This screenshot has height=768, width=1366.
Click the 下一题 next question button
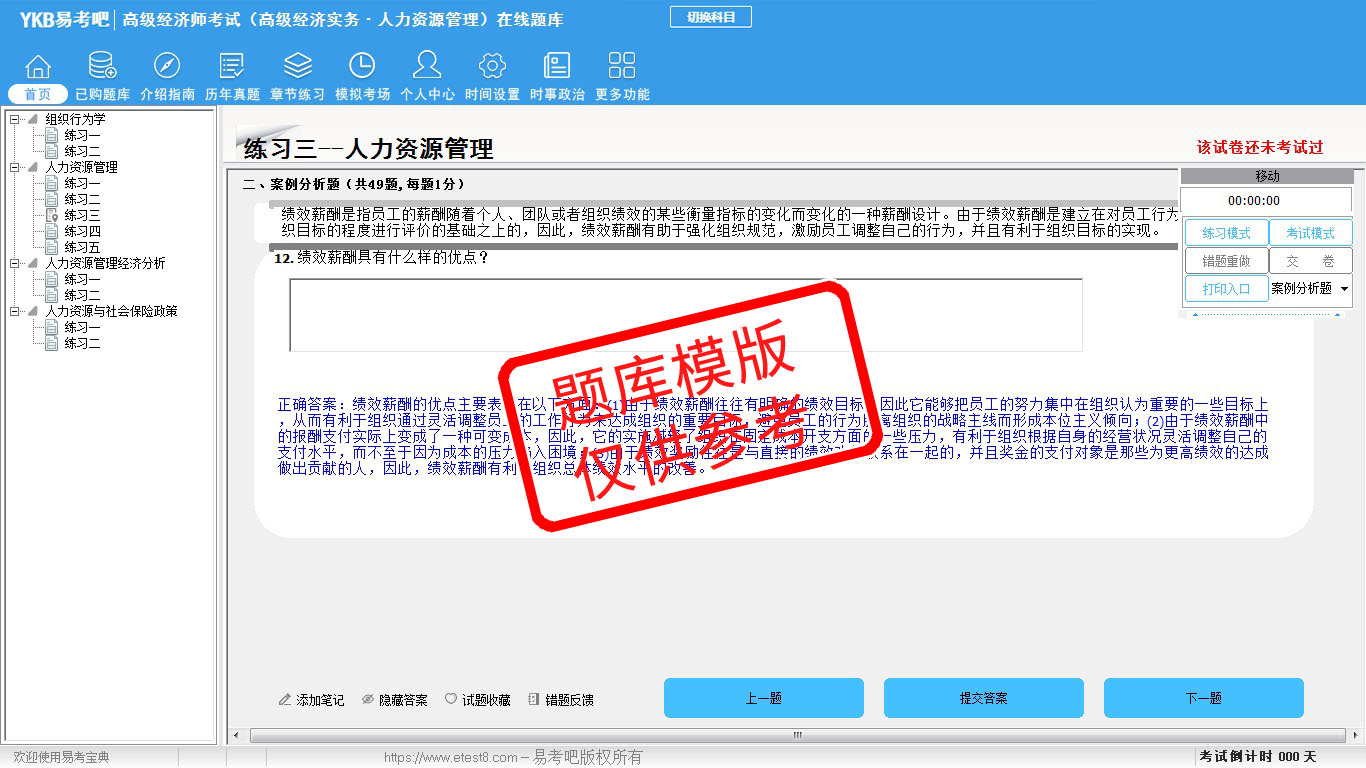[x=1203, y=698]
